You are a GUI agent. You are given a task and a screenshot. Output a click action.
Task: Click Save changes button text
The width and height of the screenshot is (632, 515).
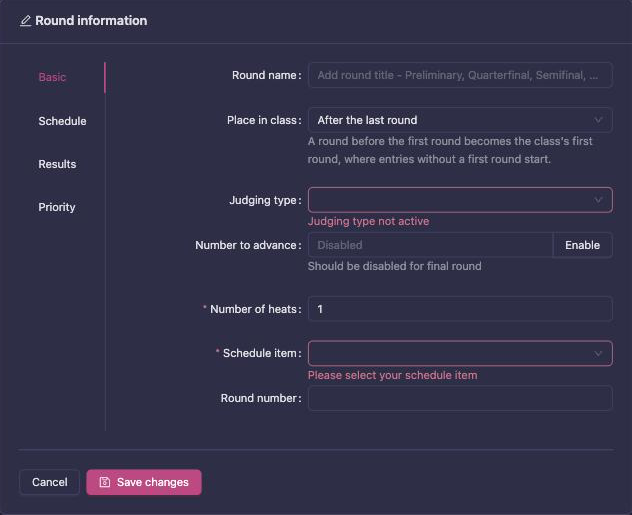tap(153, 482)
